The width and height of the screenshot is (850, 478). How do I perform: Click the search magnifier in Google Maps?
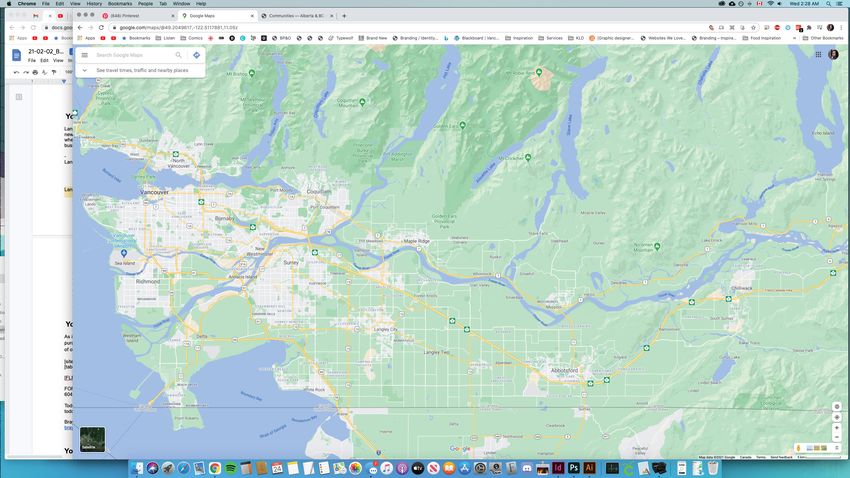coord(178,55)
